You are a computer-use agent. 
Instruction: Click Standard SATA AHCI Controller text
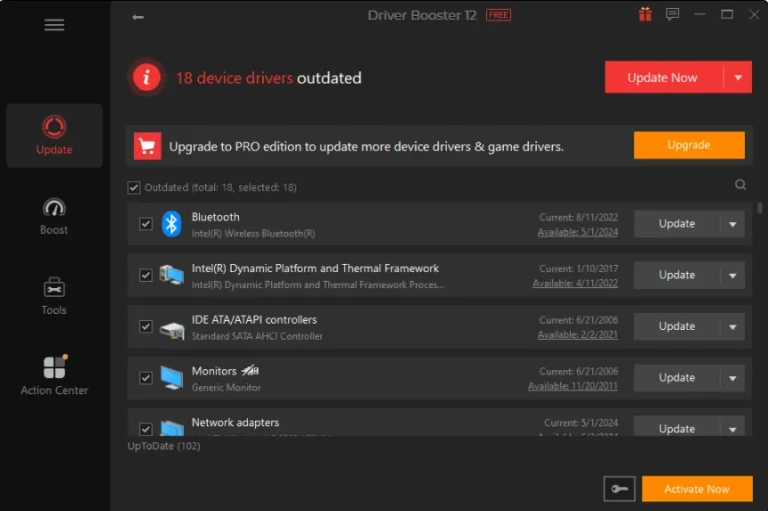point(257,336)
